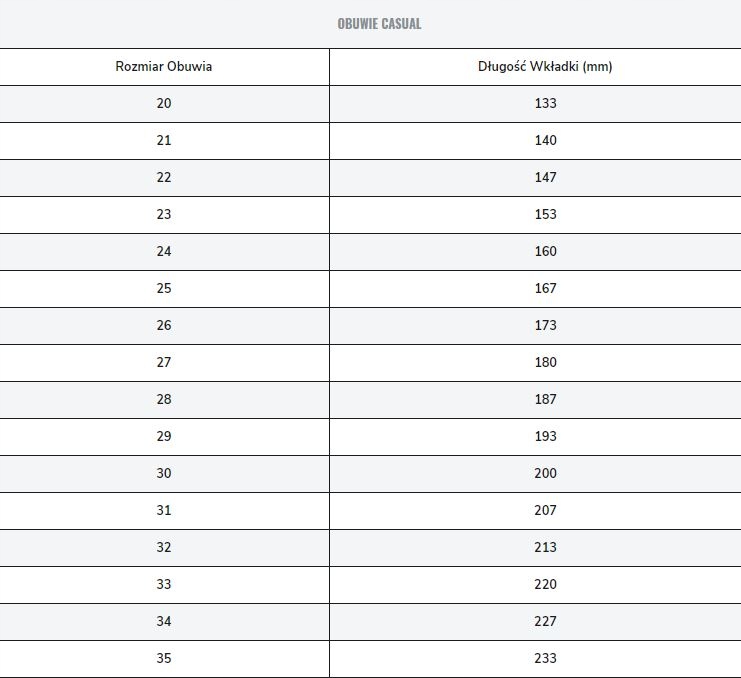Click the insole length 200 cell

coord(545,473)
